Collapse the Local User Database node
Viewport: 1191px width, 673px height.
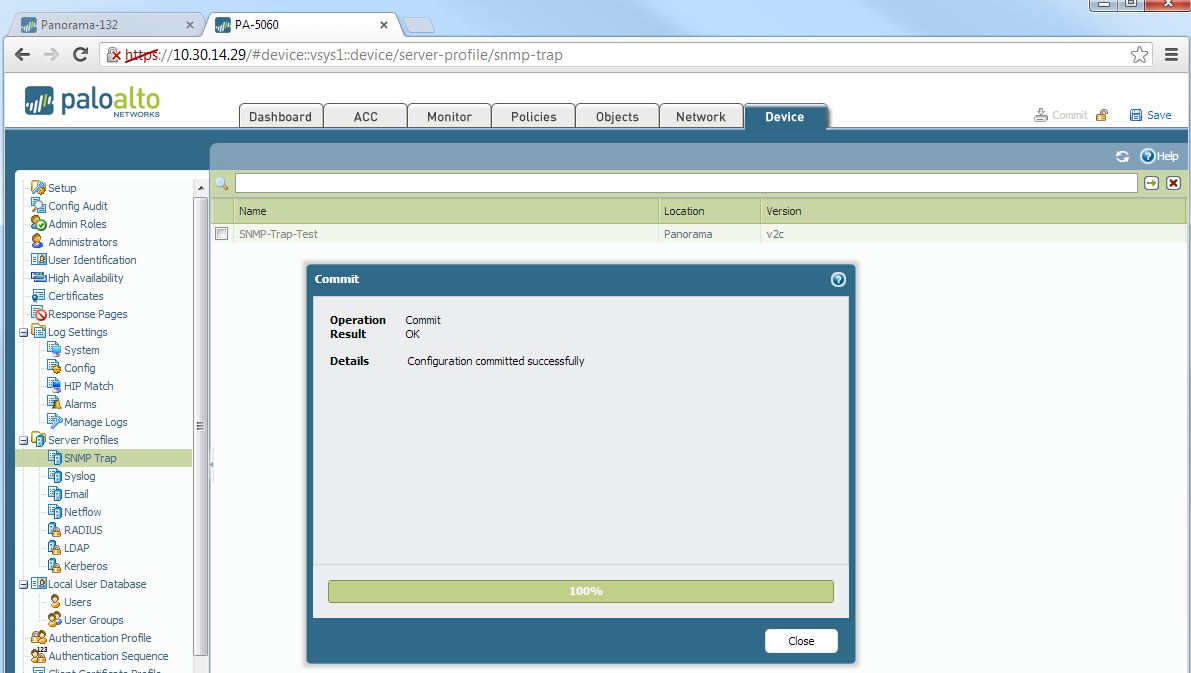24,584
